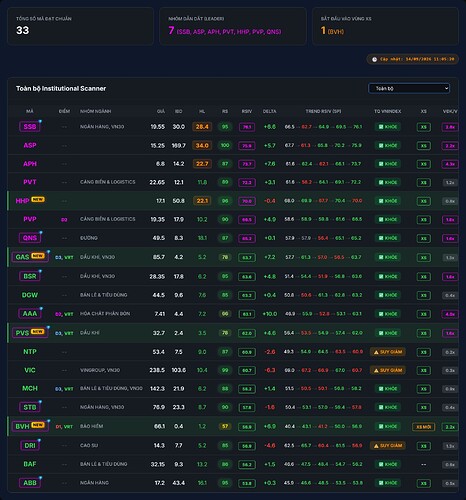Click the warning triangle icon in NTP row
466x500 pixels.
[376, 352]
